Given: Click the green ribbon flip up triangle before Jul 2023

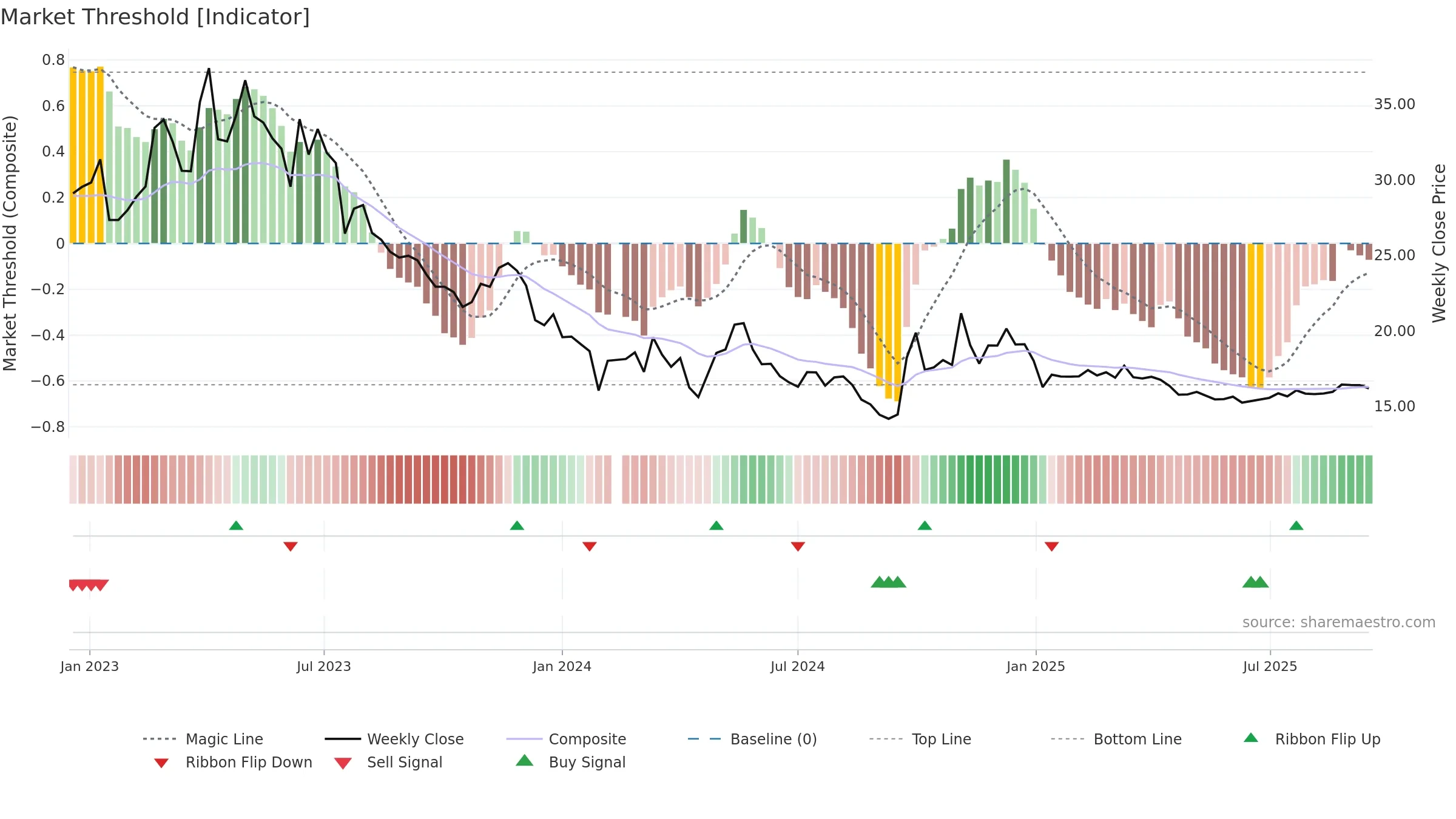Looking at the screenshot, I should click(236, 525).
